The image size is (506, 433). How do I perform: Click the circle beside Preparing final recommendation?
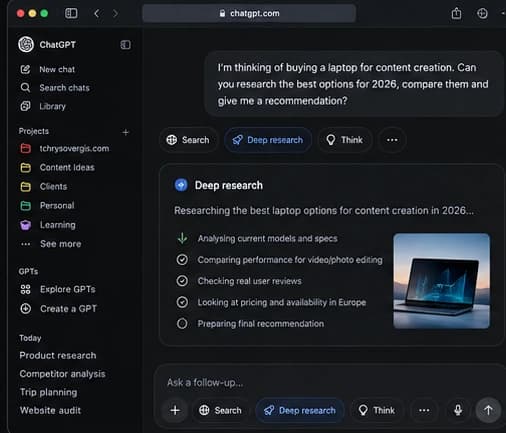182,324
